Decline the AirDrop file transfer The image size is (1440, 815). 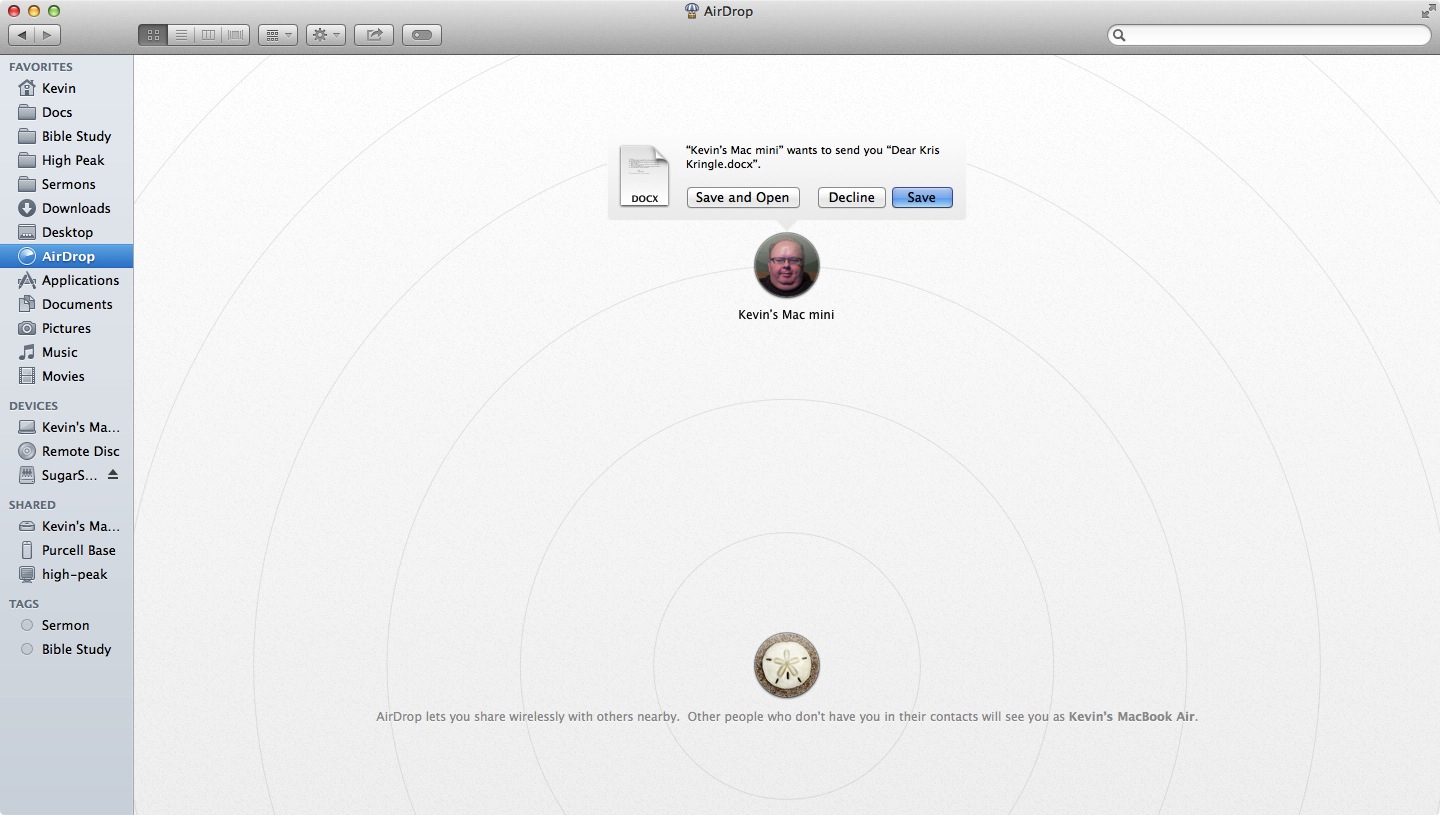pyautogui.click(x=851, y=197)
